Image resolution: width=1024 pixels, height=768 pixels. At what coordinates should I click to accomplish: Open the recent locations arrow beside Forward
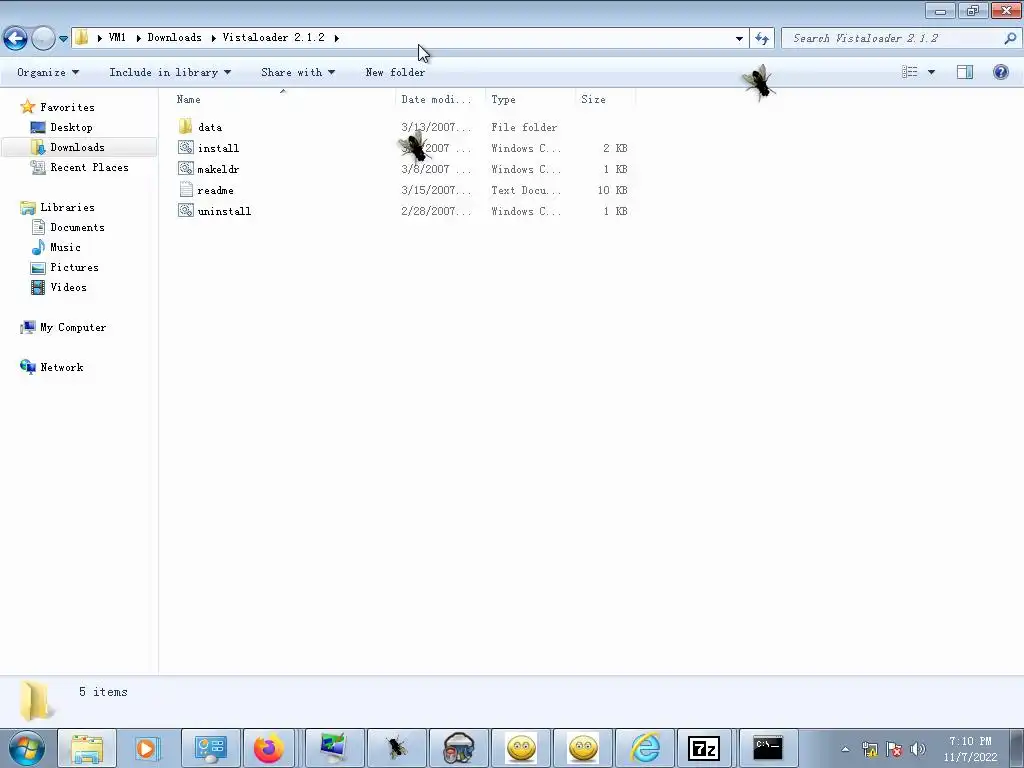[63, 39]
